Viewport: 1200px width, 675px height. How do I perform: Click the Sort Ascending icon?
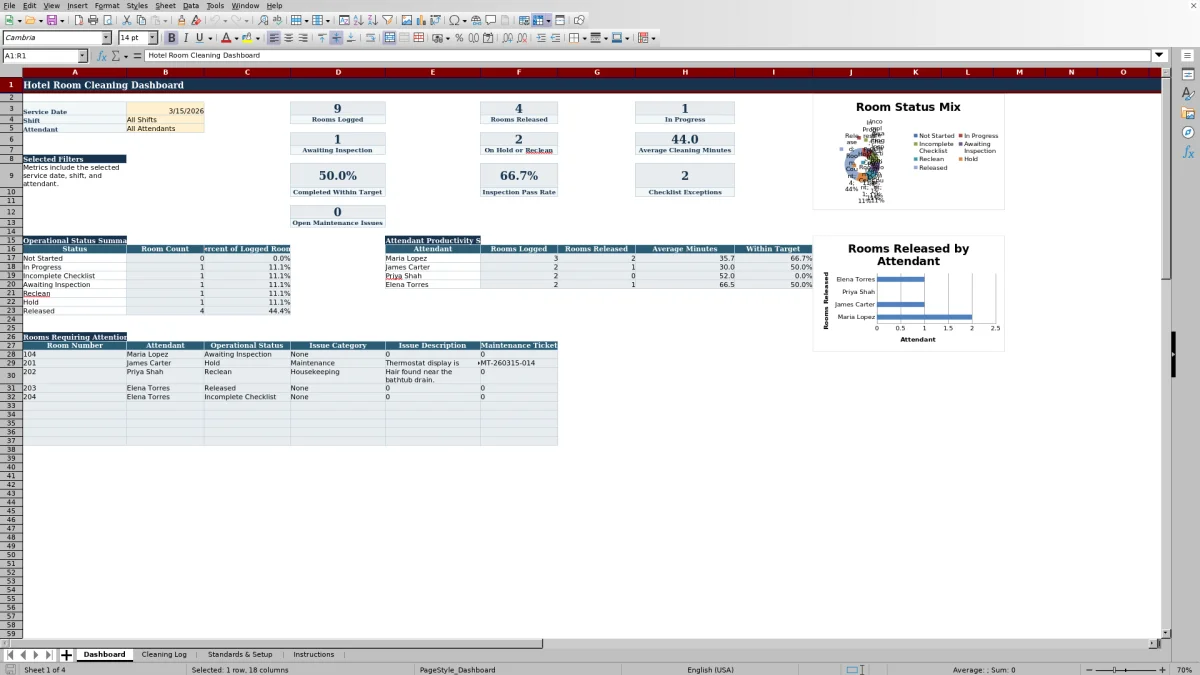coord(360,20)
